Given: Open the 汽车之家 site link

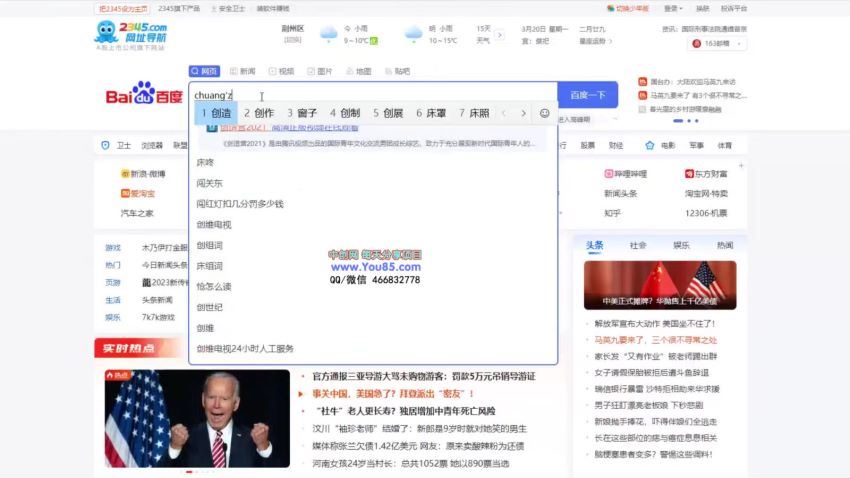Looking at the screenshot, I should (137, 213).
